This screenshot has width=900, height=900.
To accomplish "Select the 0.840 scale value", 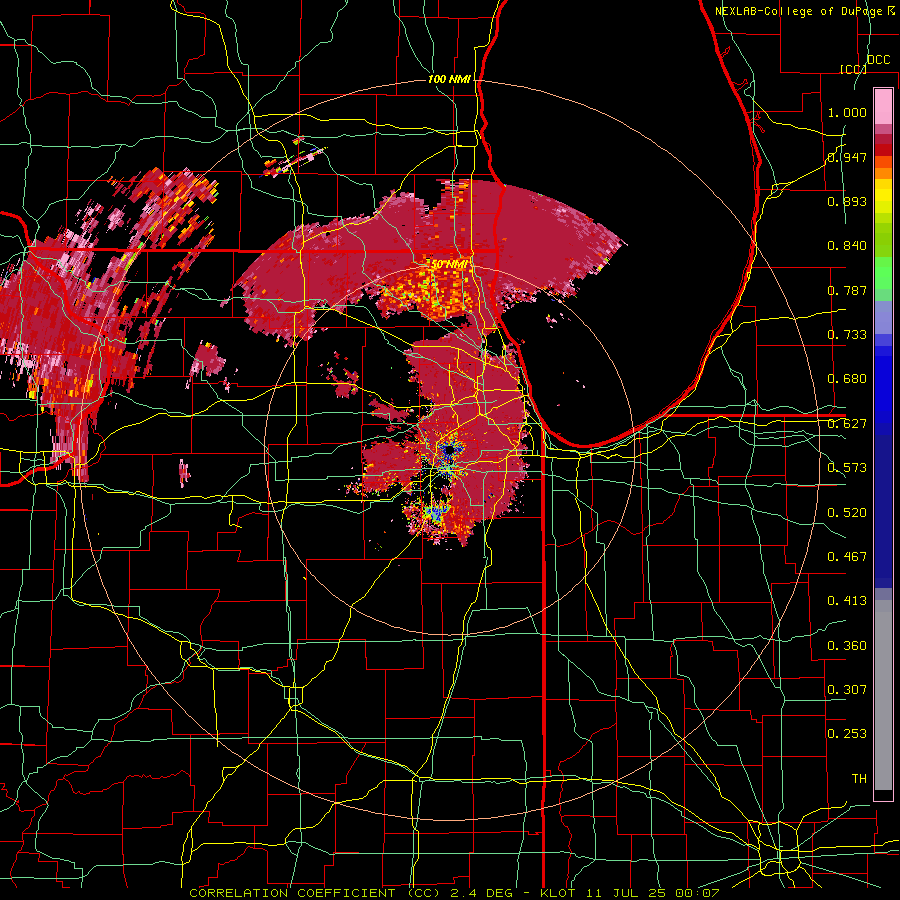I will (847, 245).
